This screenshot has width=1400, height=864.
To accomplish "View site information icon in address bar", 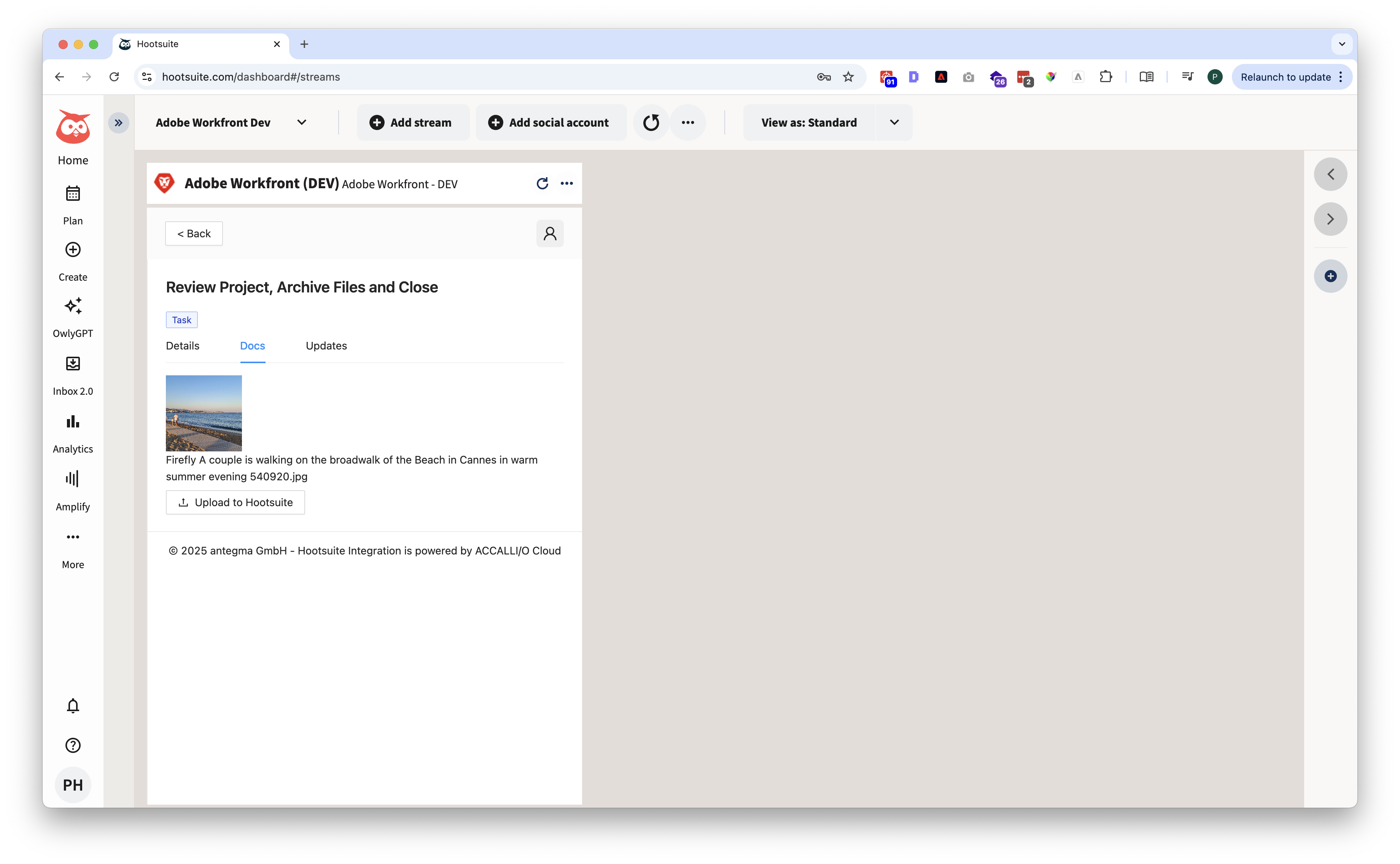I will [147, 77].
